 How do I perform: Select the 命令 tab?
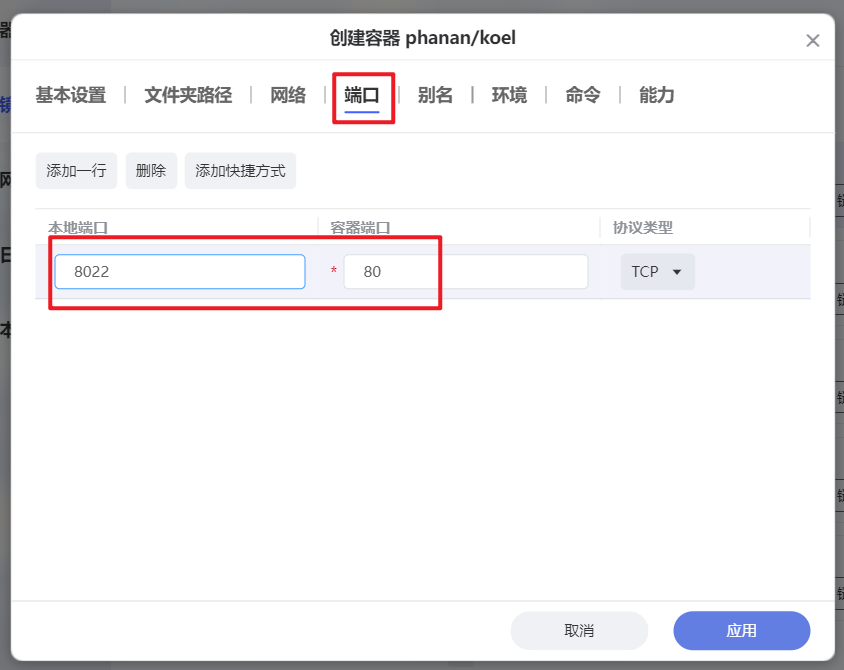[581, 95]
